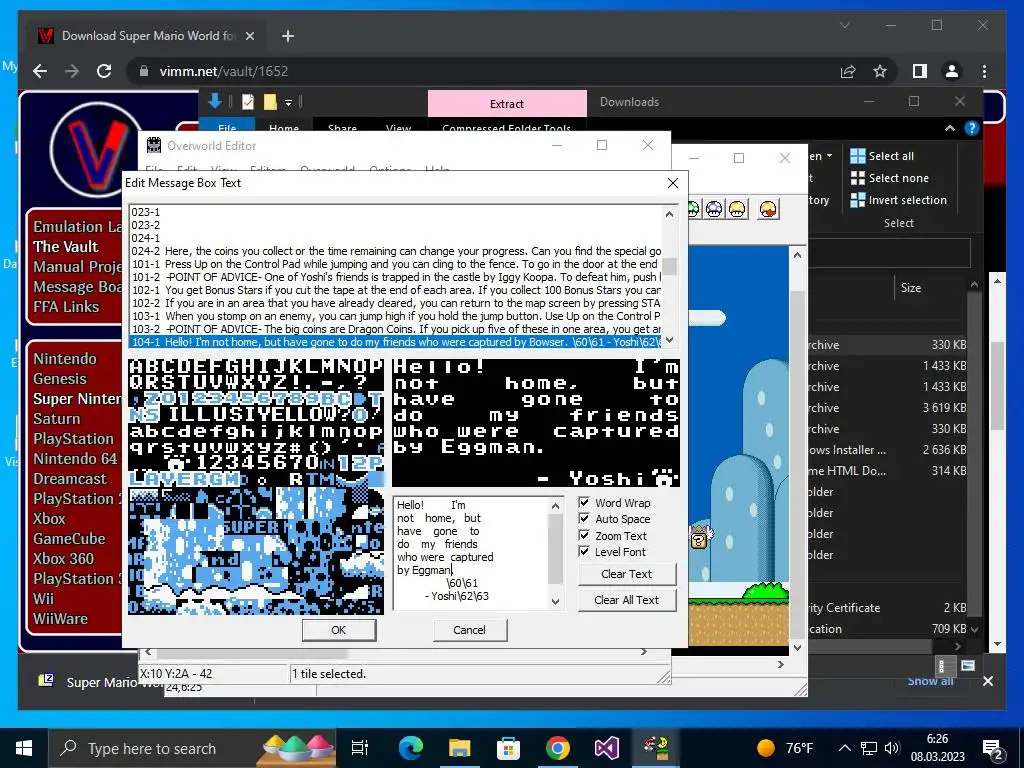Click Invert selection in Explorer ribbon
Screen dimensions: 1024x768
[x=898, y=200]
